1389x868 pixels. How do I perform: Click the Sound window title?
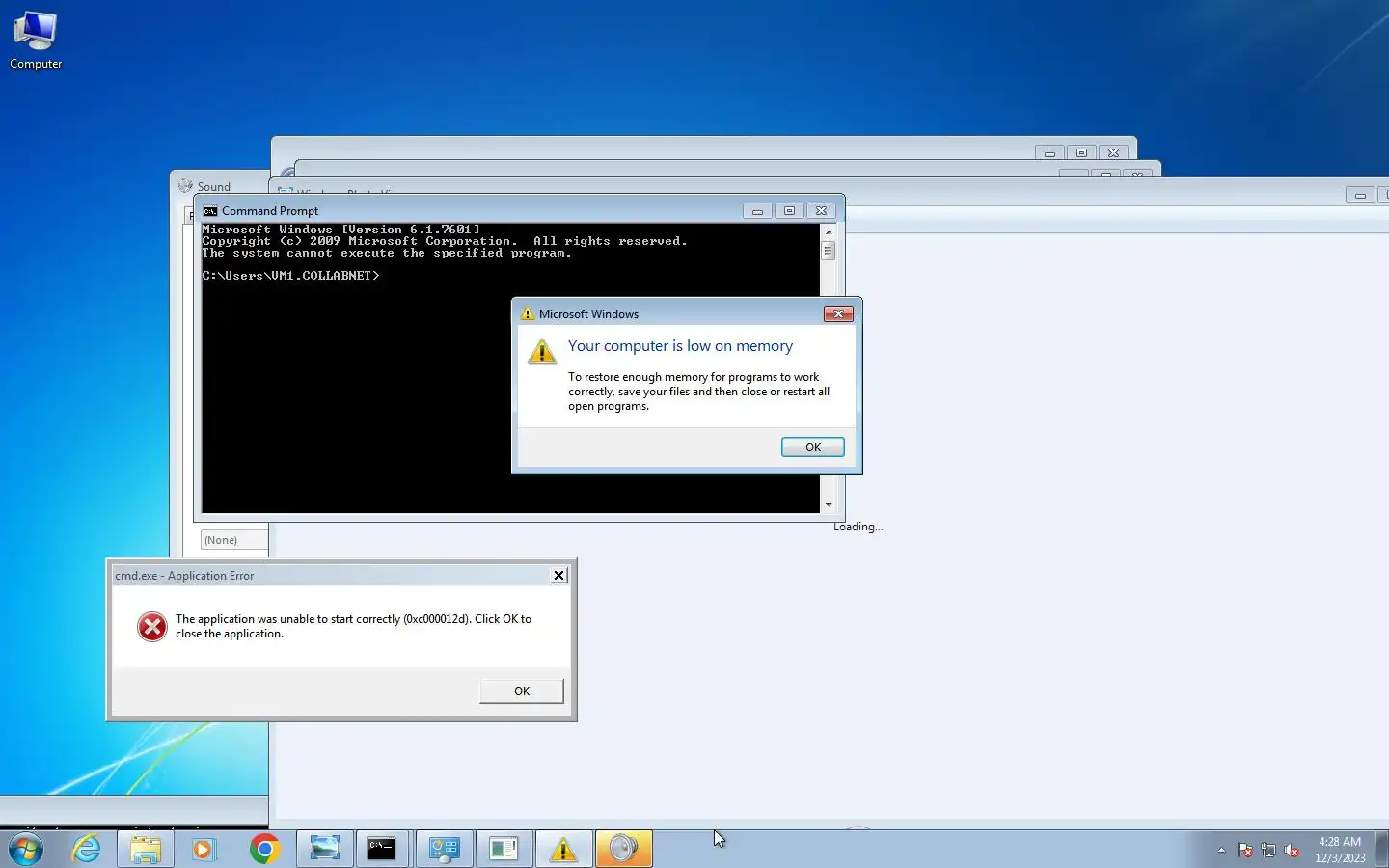(213, 187)
